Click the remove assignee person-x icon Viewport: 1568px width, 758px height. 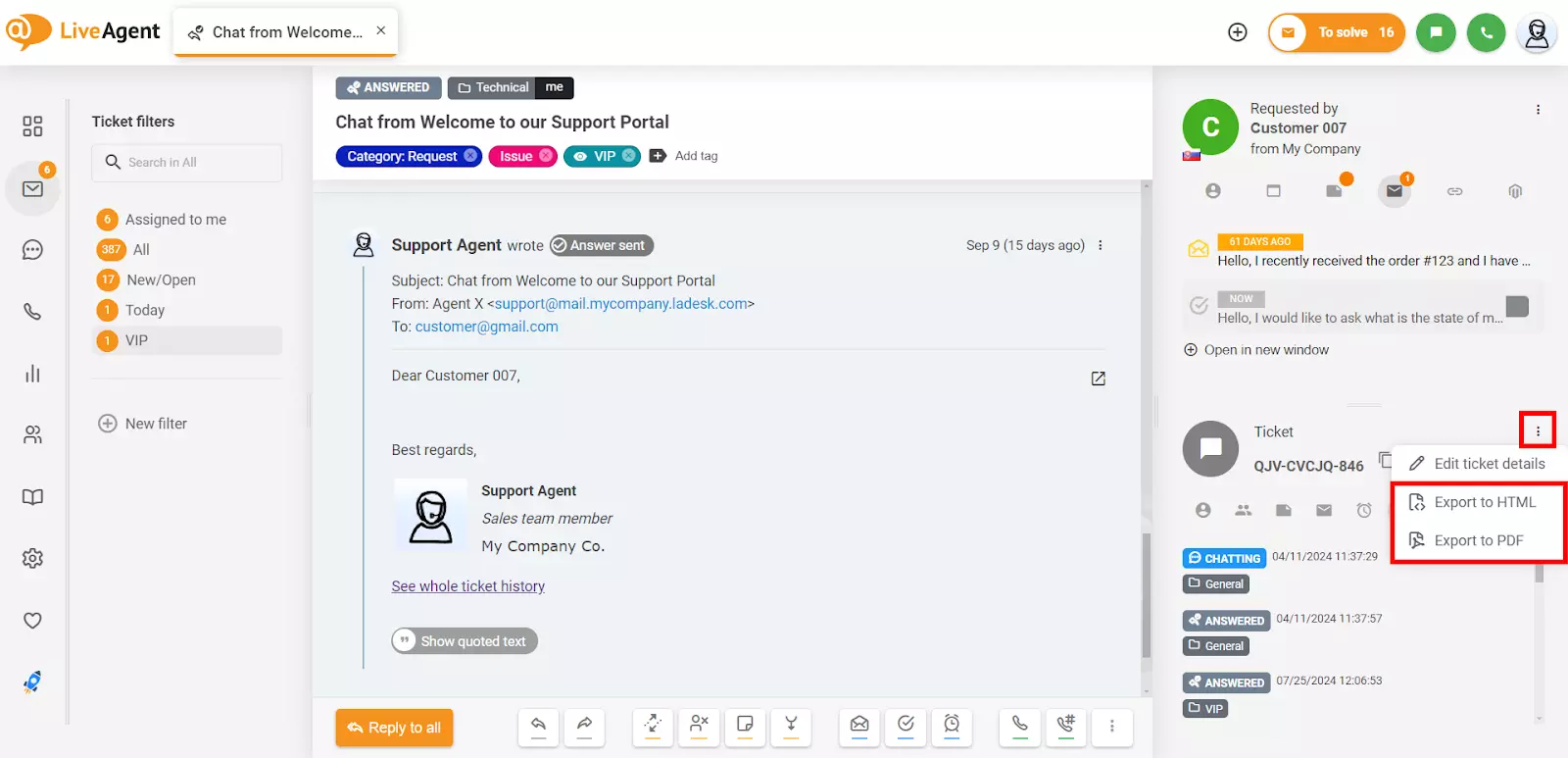coord(699,727)
